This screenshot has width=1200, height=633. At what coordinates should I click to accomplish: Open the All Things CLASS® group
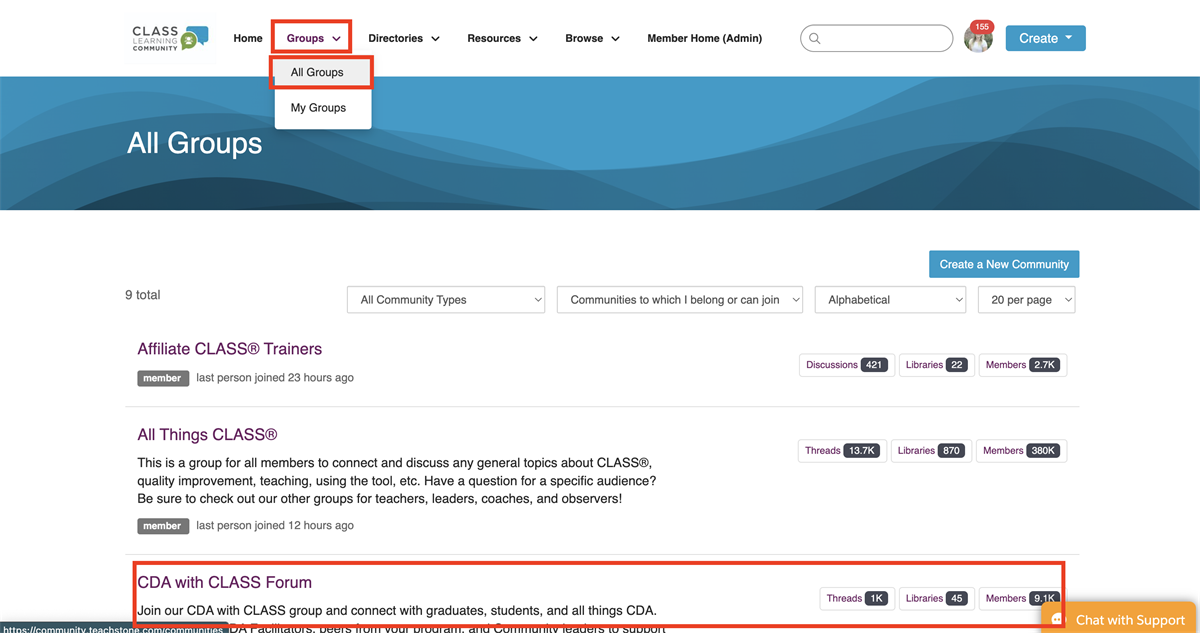click(207, 435)
